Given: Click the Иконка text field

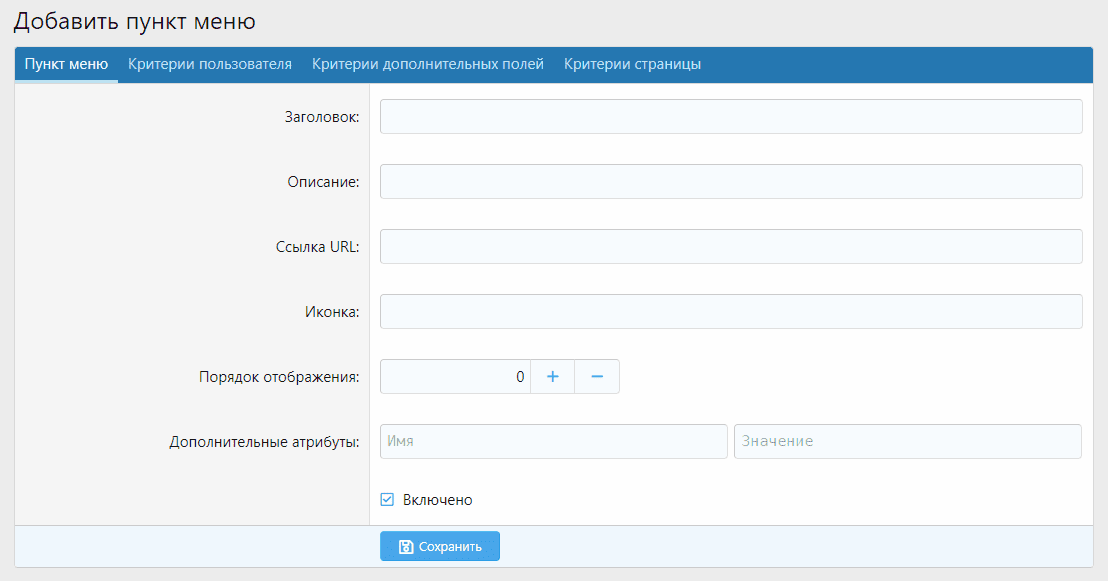Looking at the screenshot, I should point(731,311).
